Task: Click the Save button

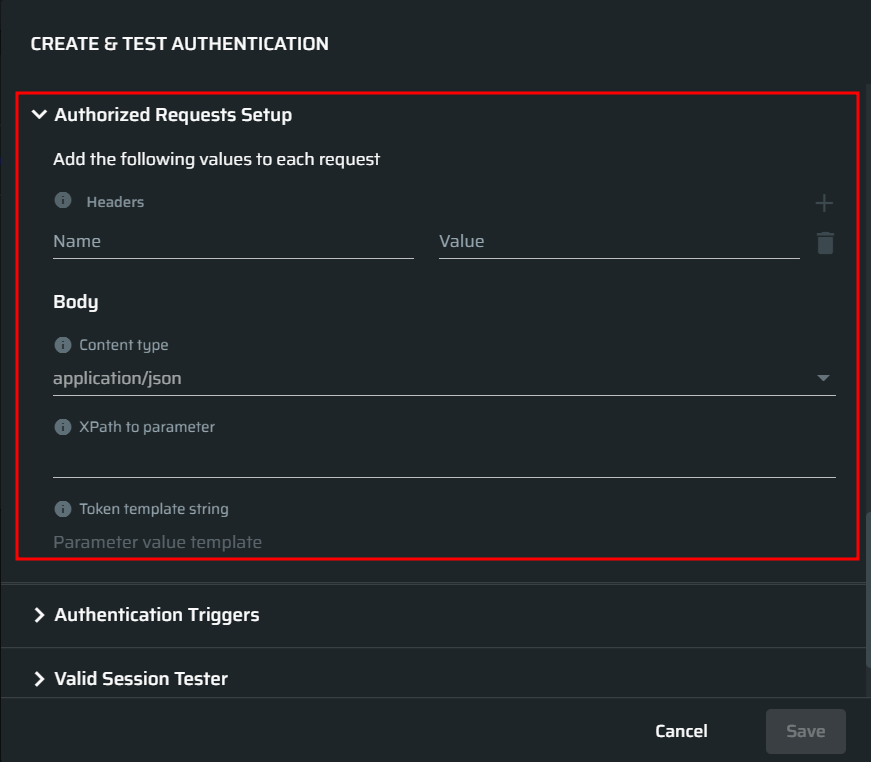Action: (806, 731)
